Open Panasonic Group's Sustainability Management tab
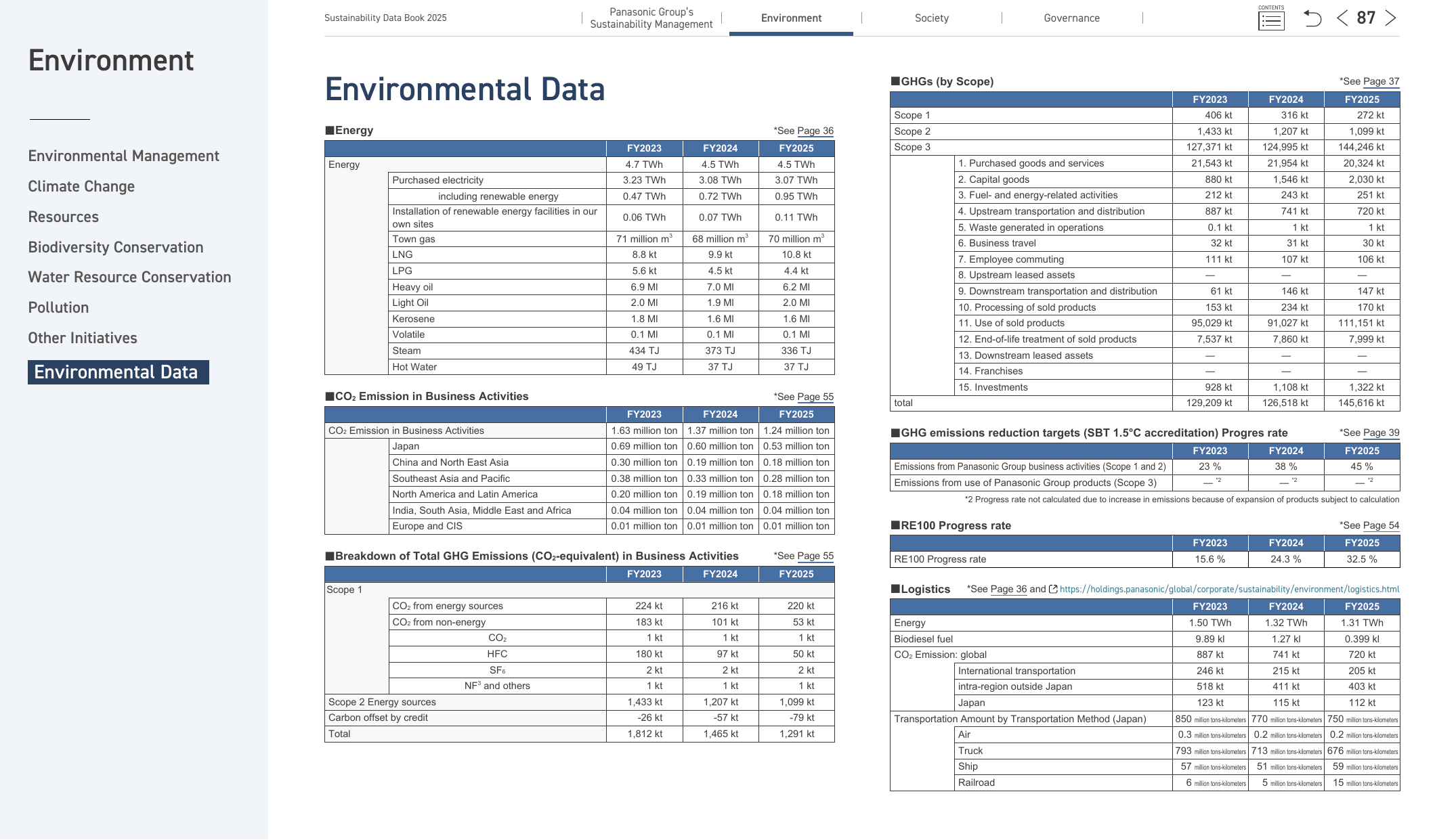The width and height of the screenshot is (1456, 840). click(x=651, y=18)
